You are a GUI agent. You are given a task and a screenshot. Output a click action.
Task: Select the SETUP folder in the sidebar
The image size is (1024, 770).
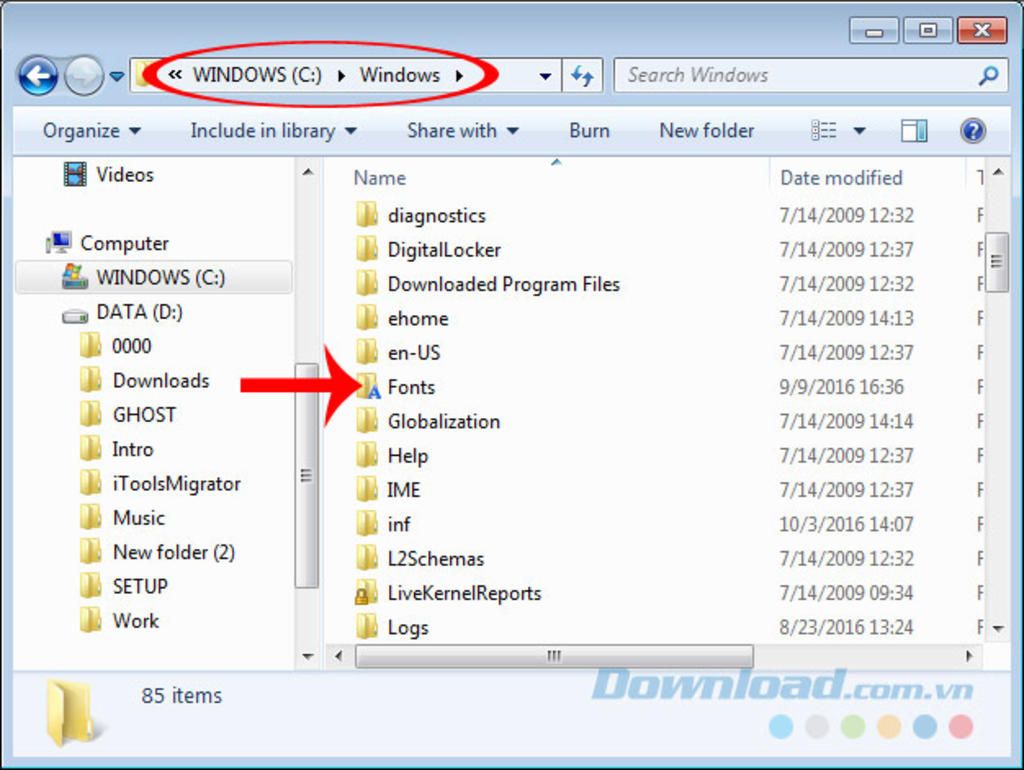click(x=123, y=586)
